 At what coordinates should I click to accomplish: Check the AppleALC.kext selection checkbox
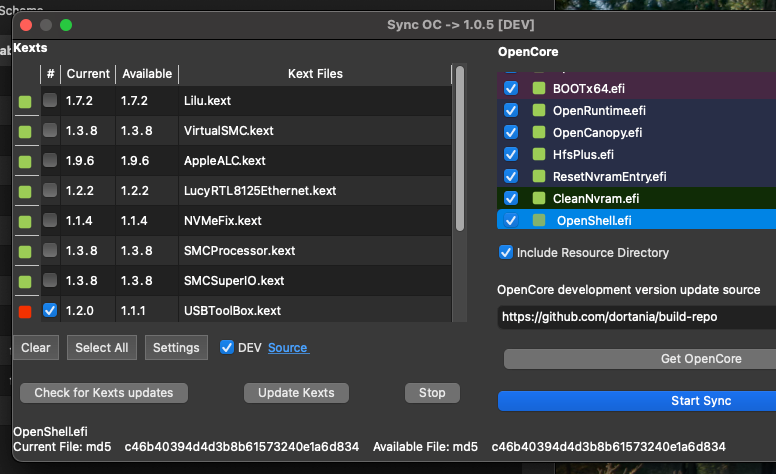[x=50, y=160]
